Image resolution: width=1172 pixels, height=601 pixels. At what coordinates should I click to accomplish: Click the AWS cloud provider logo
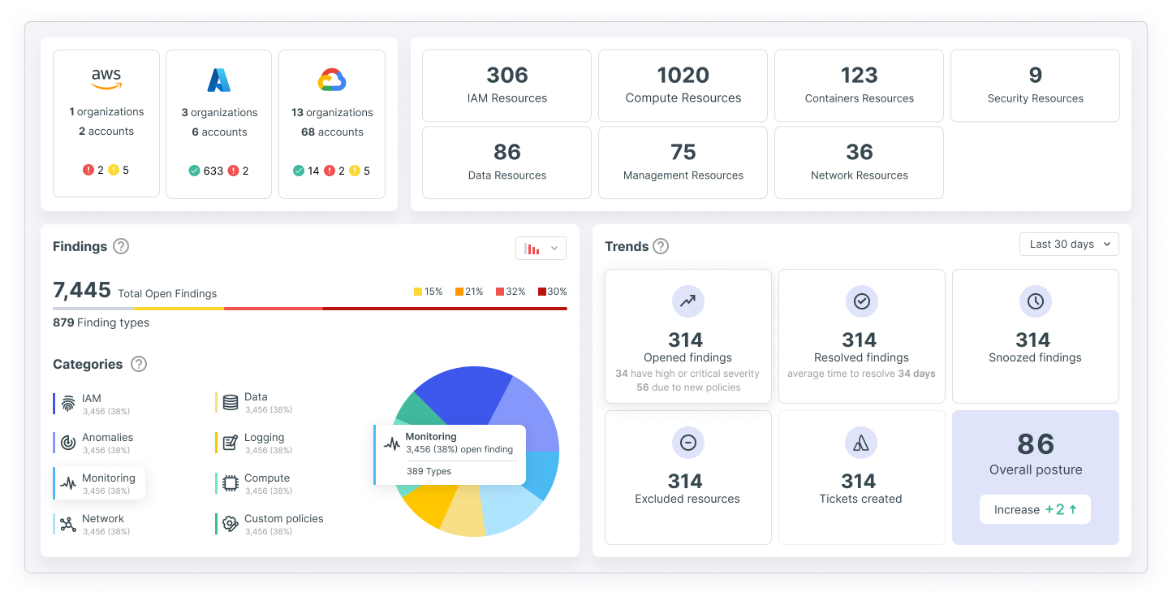[106, 78]
